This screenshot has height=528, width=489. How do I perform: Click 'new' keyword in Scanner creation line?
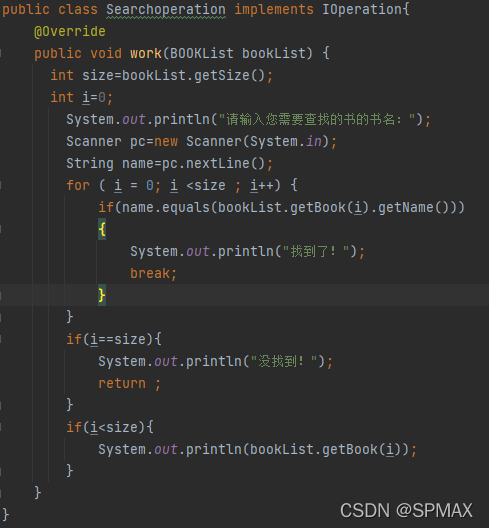[x=166, y=141]
